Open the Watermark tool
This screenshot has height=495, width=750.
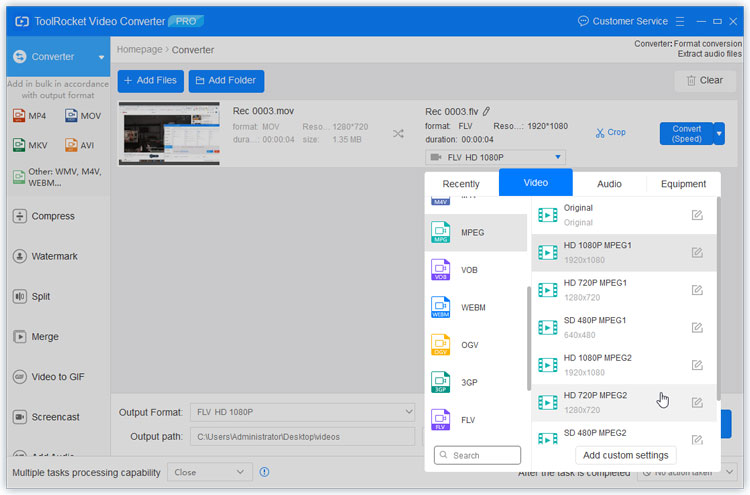45,256
